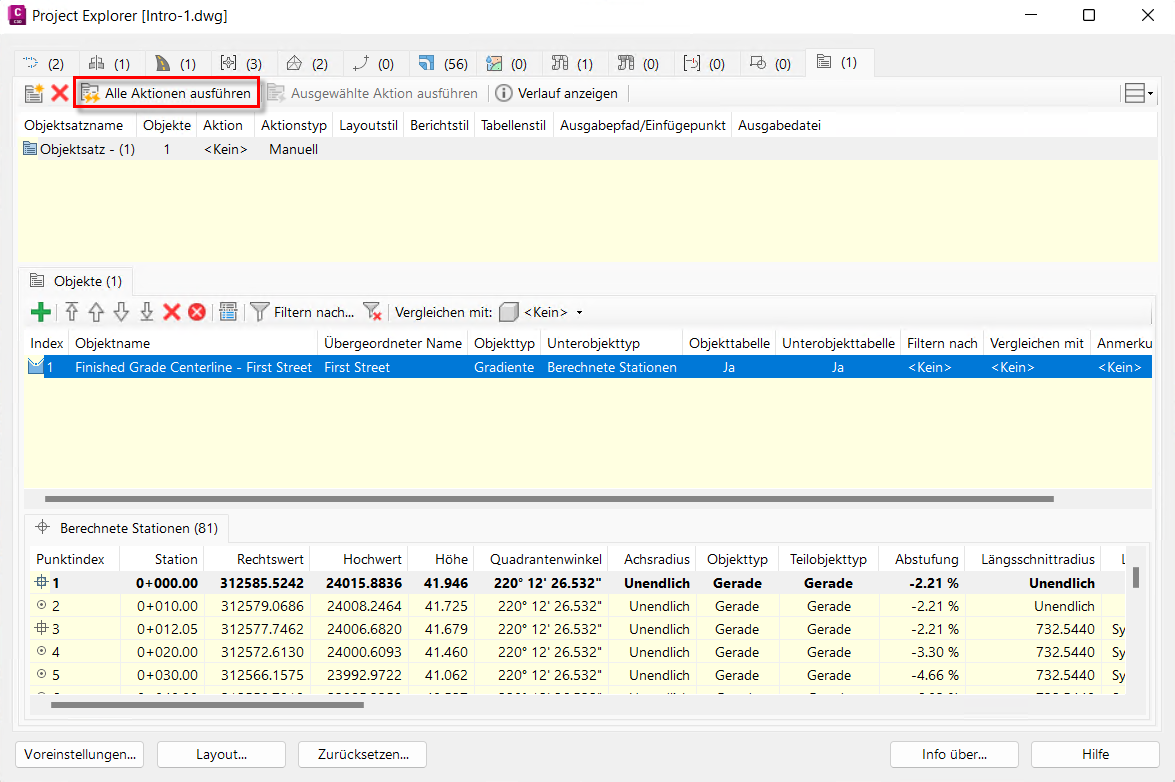Screen dimensions: 1175x782
Task: Open the window layout dropdown at top right
Action: click(1138, 94)
